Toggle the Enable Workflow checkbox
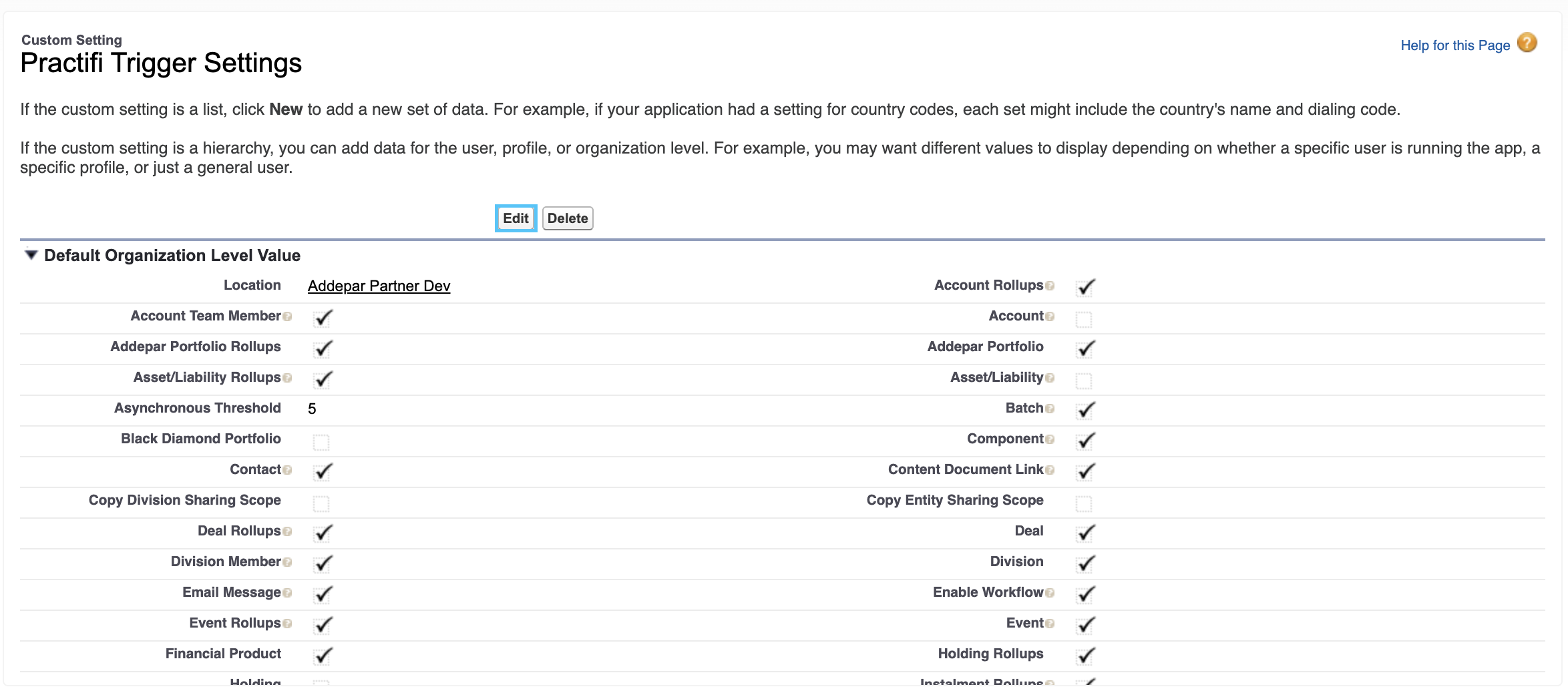Screen dimensions: 1568x693 [x=1085, y=594]
